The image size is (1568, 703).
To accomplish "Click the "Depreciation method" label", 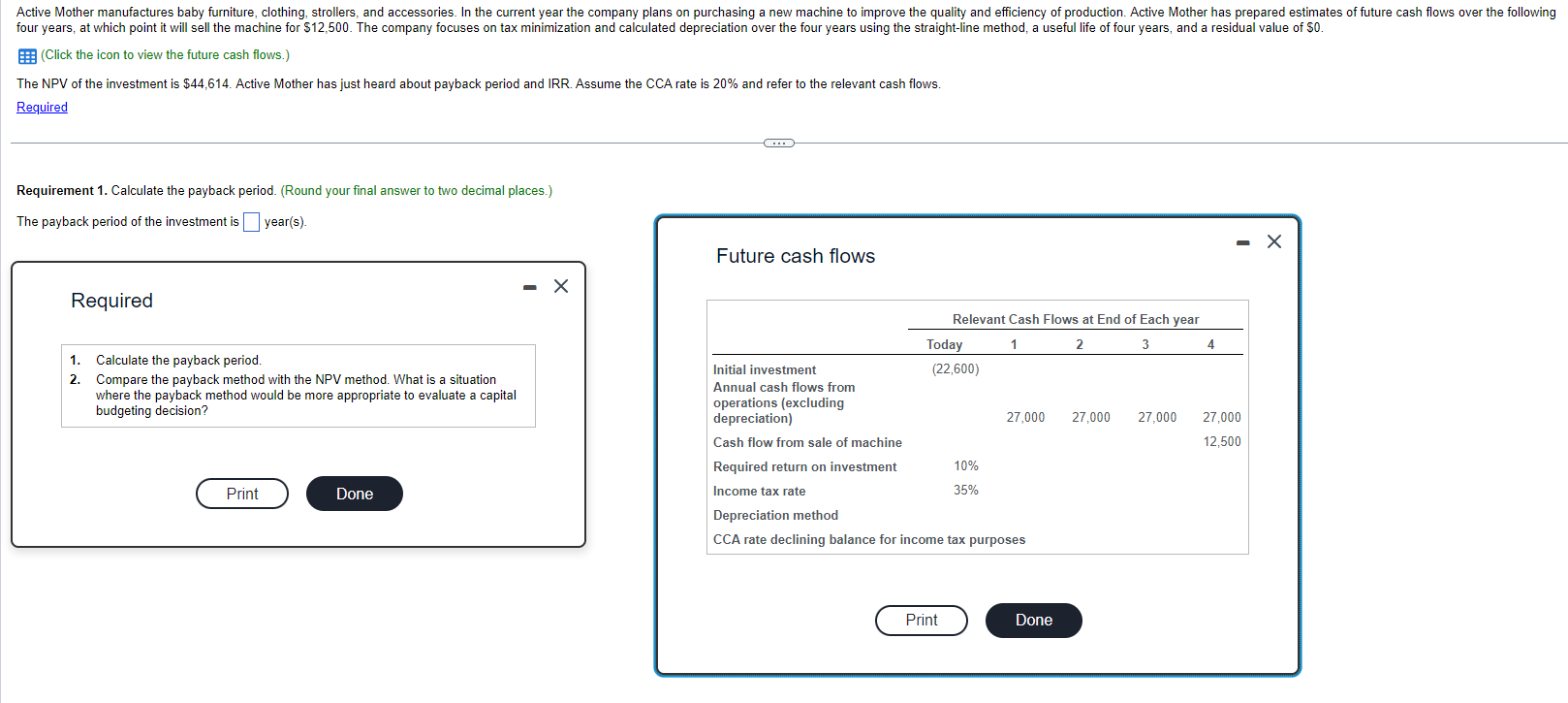I will pyautogui.click(x=775, y=516).
